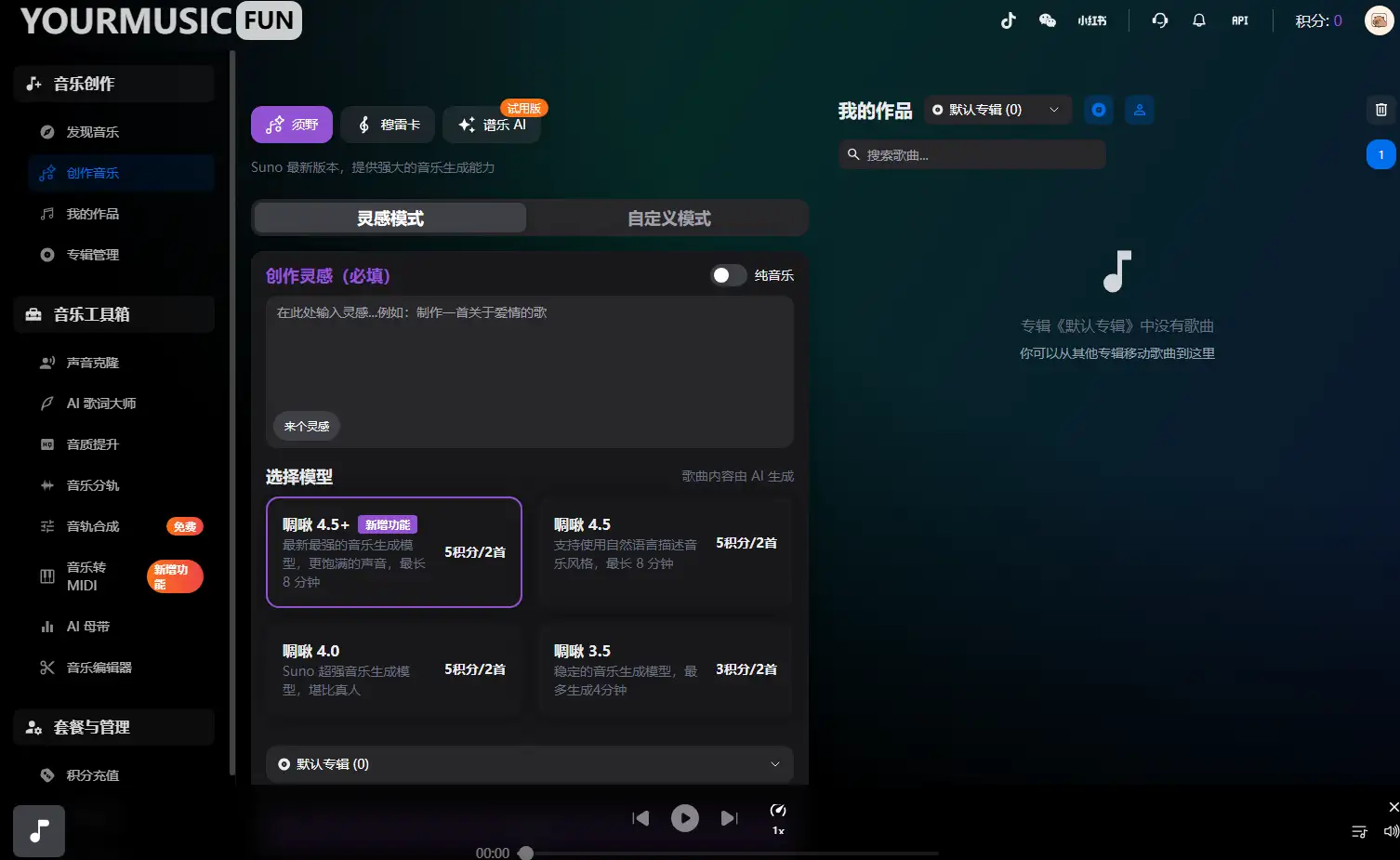Screen dimensions: 1400x860
Task: Open 音轨合成 free tool
Action: [121, 526]
